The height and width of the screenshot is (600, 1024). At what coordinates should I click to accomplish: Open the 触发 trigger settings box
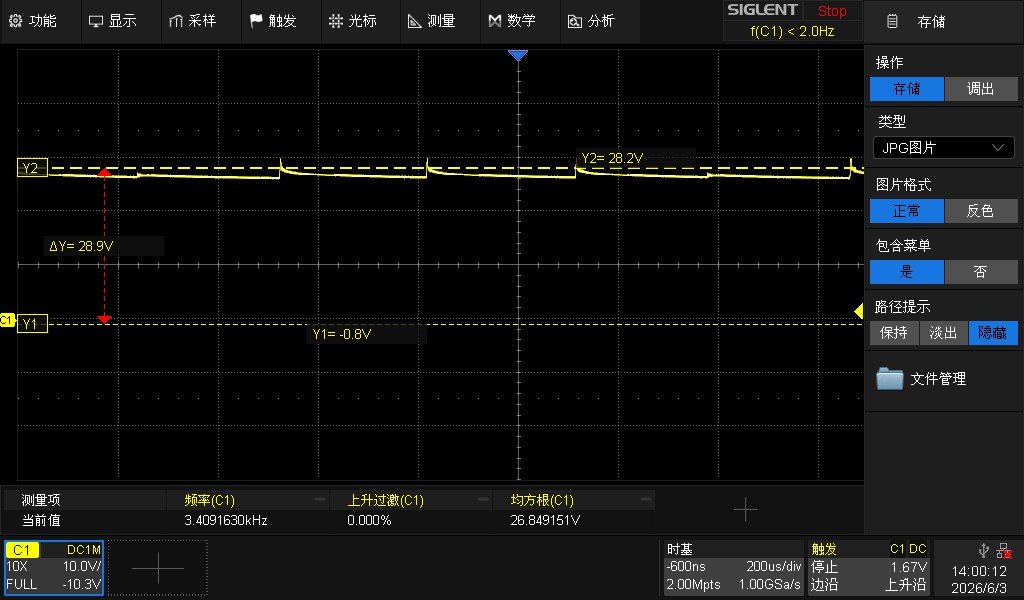pyautogui.click(x=869, y=567)
